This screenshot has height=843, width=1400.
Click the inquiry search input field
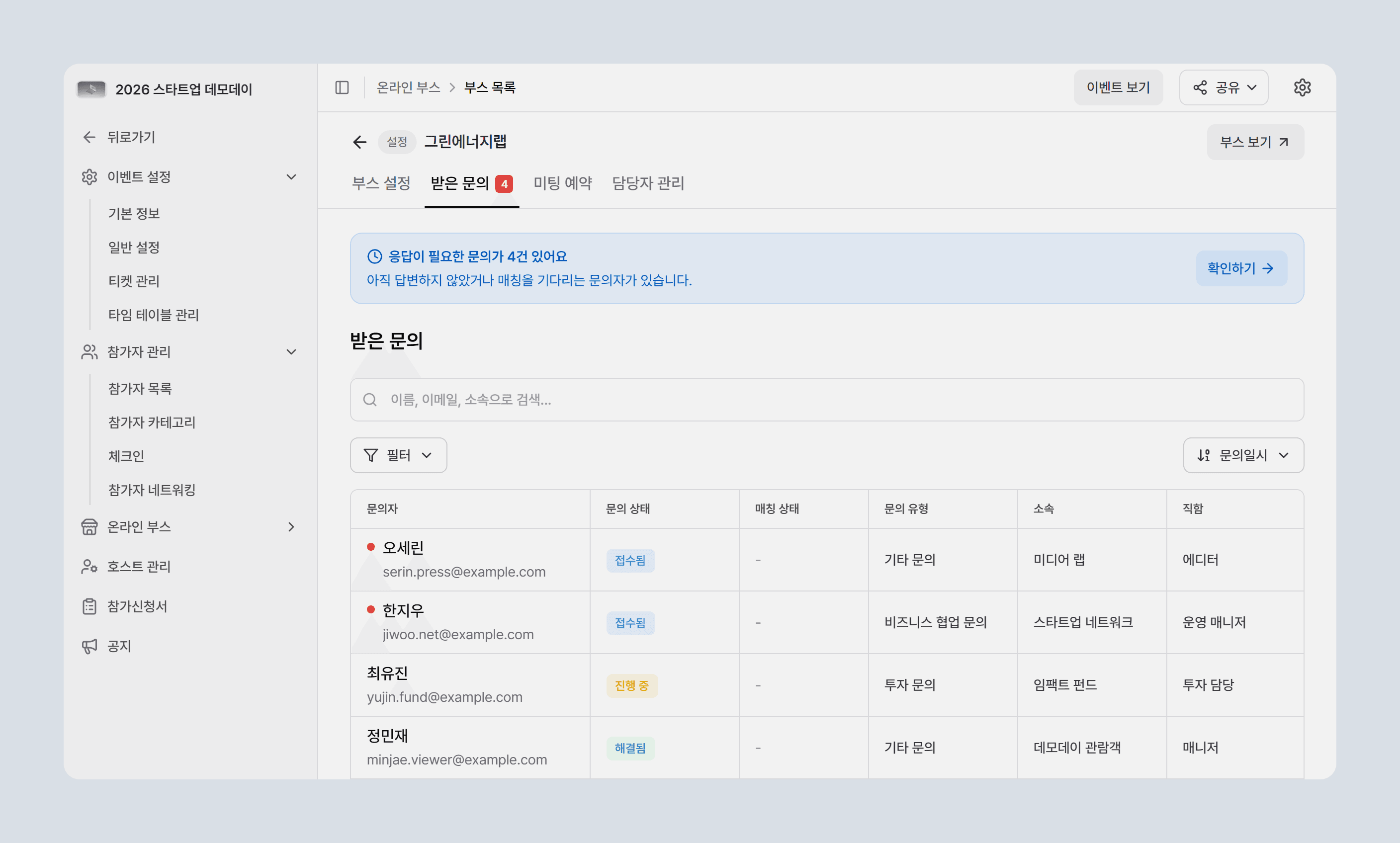click(x=827, y=399)
